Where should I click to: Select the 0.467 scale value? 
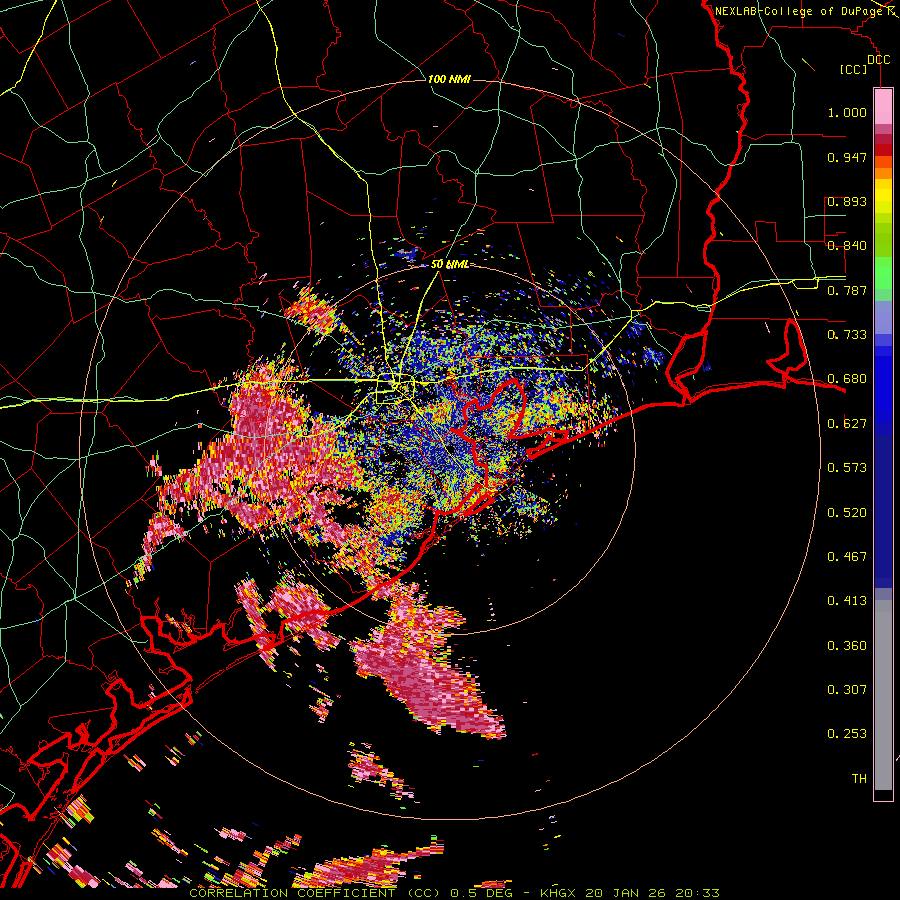tap(847, 557)
